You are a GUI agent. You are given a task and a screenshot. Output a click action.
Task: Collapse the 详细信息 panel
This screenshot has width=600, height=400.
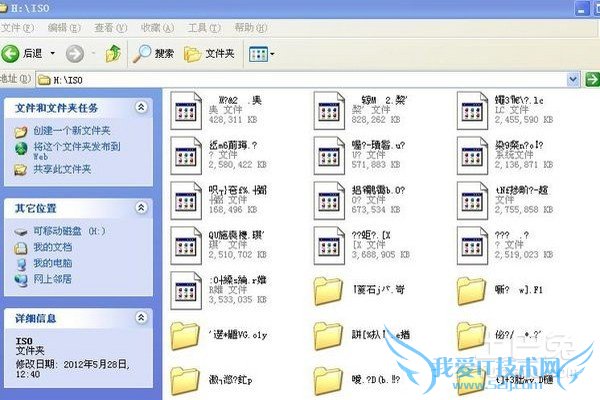coord(141,318)
